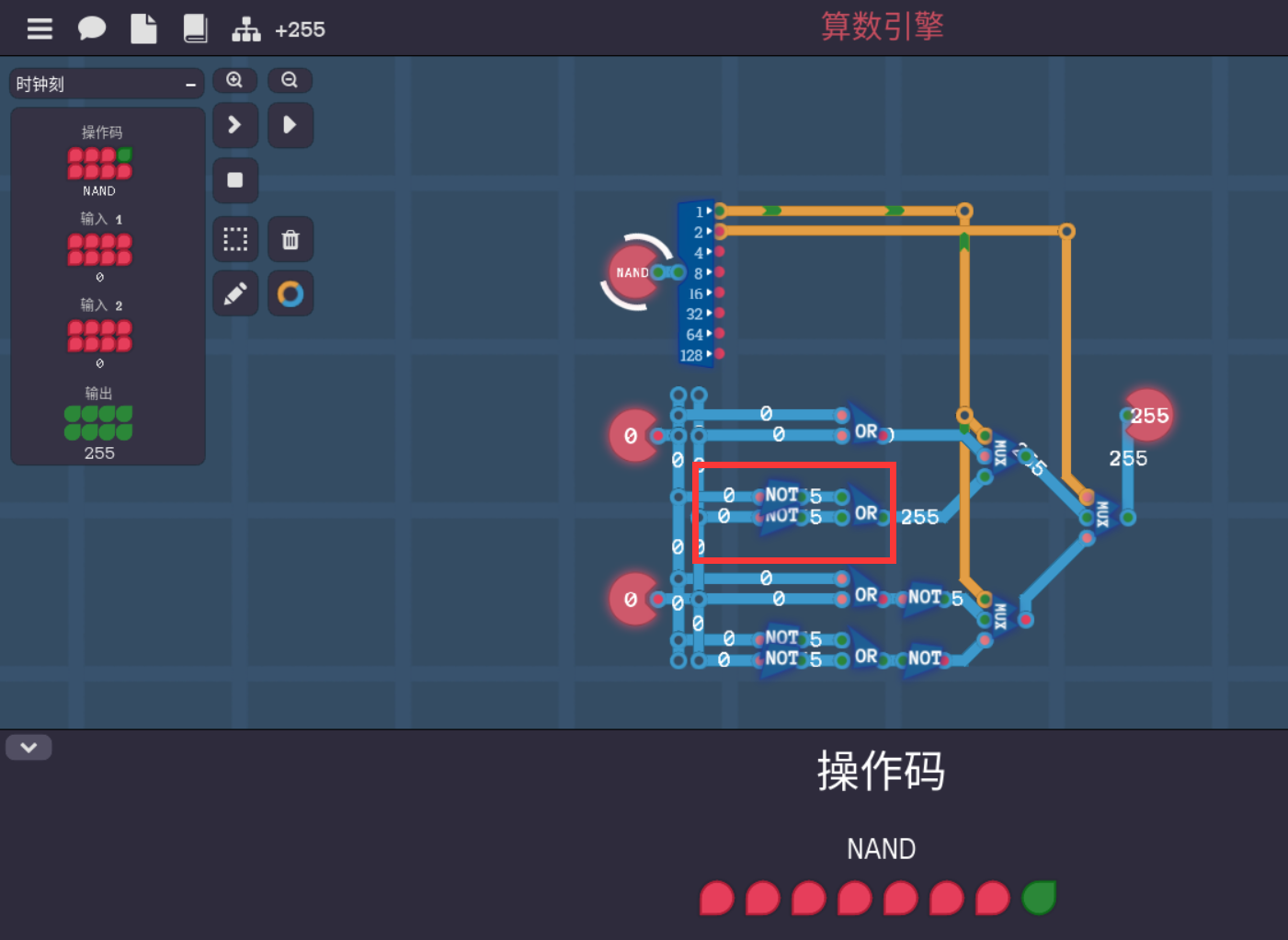This screenshot has height=940, width=1288.
Task: Activate the dotted rectangle selection tool
Action: point(234,240)
